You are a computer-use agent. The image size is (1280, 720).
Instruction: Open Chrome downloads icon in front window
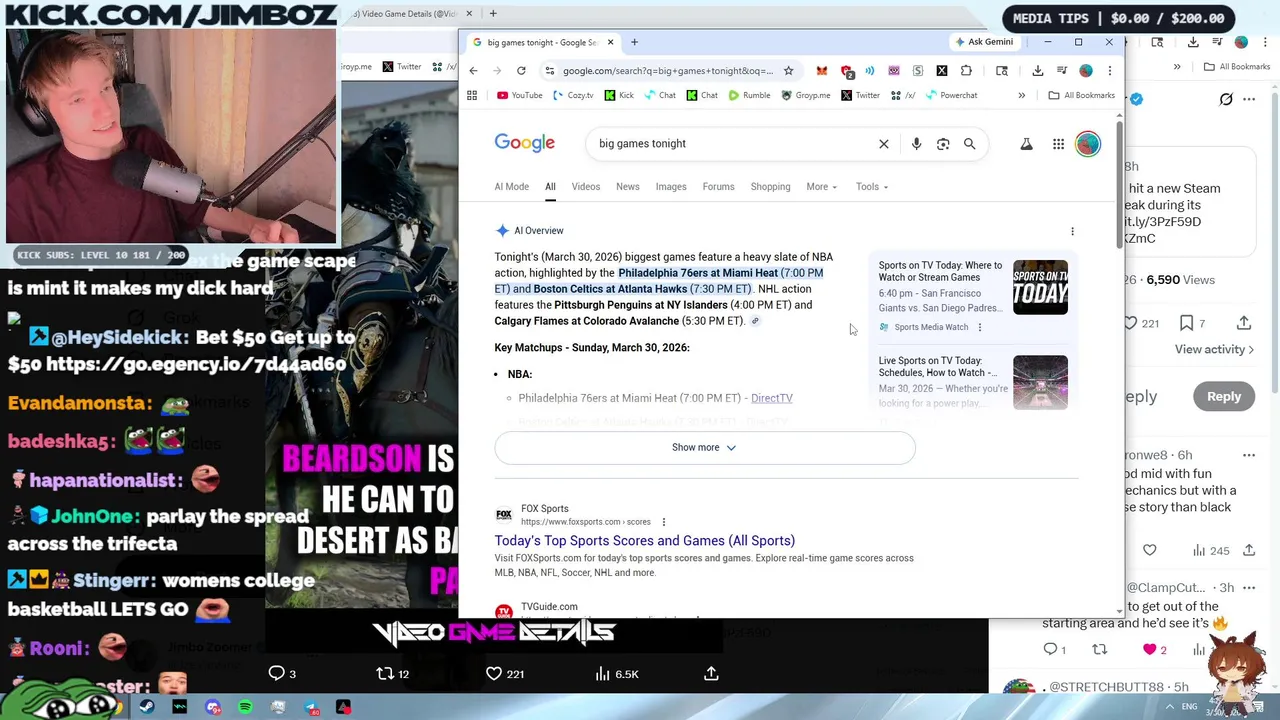click(x=1037, y=71)
